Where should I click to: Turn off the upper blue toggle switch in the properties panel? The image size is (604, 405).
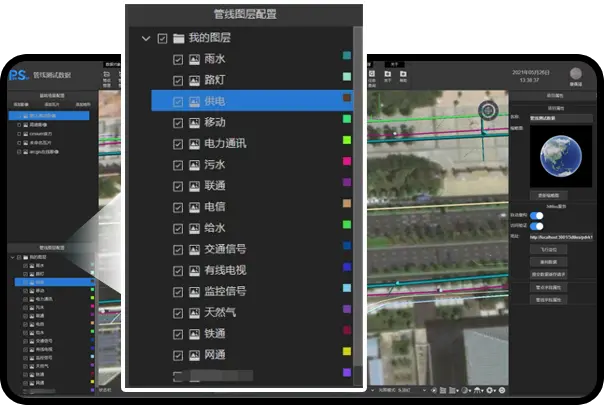[537, 215]
